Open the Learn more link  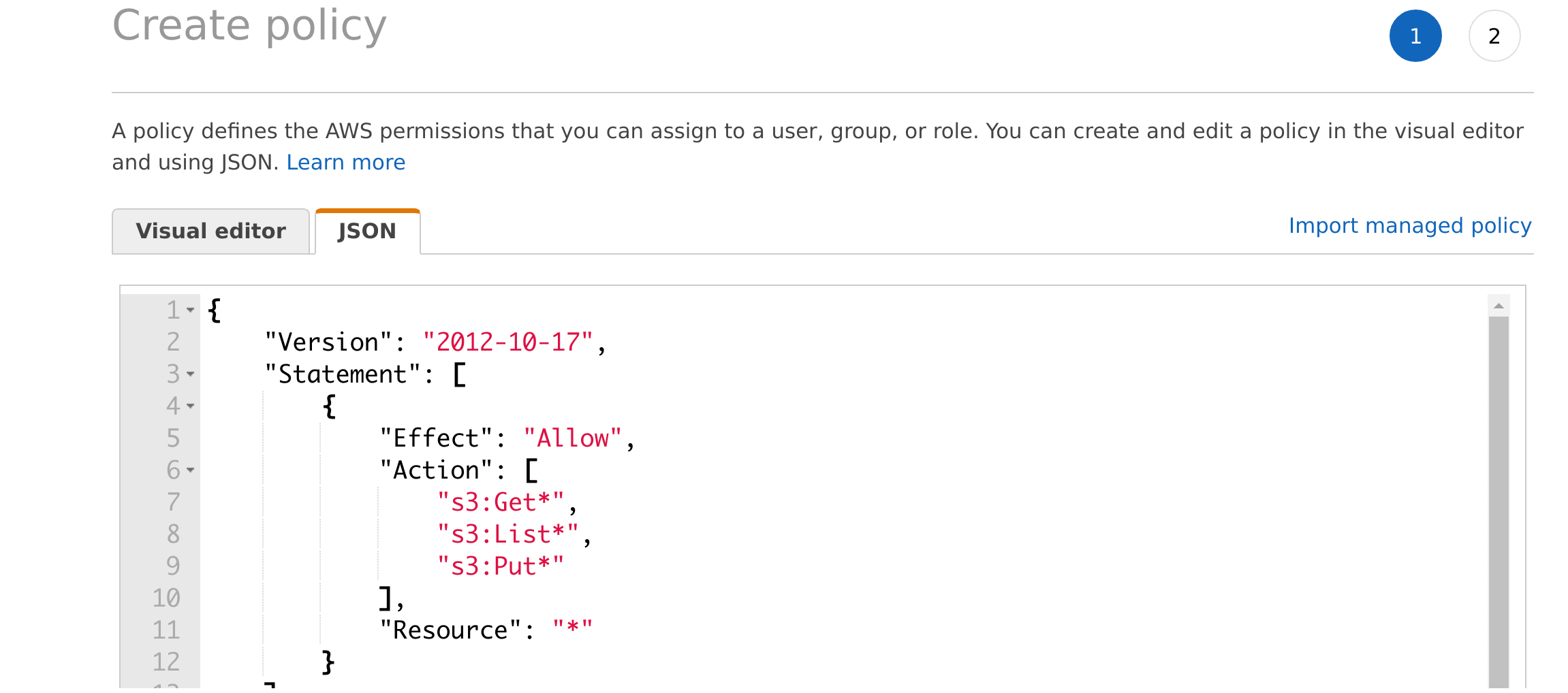pos(346,162)
